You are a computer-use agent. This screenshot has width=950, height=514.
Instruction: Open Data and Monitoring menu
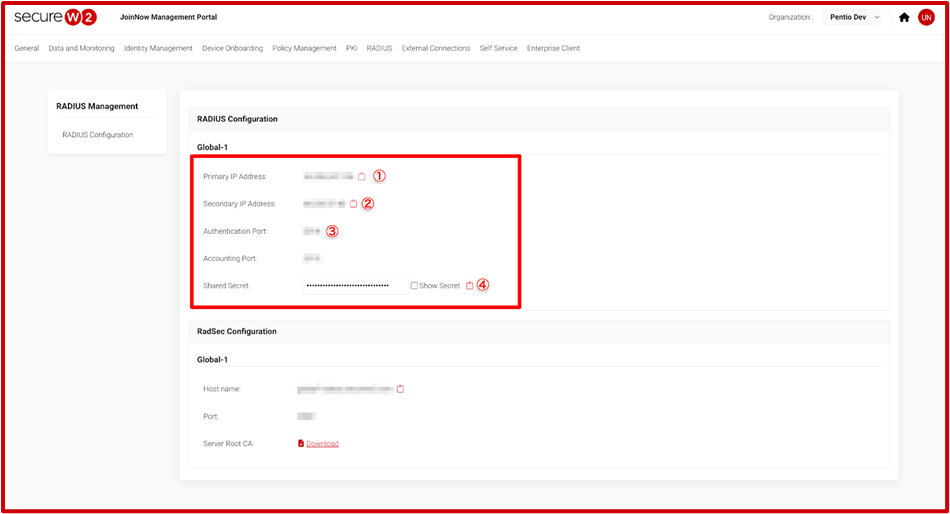tap(81, 48)
